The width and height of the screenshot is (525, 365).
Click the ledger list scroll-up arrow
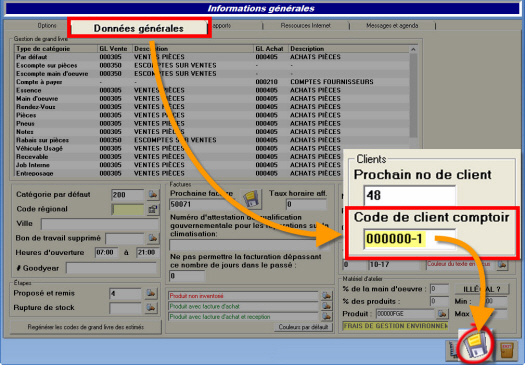tap(413, 50)
